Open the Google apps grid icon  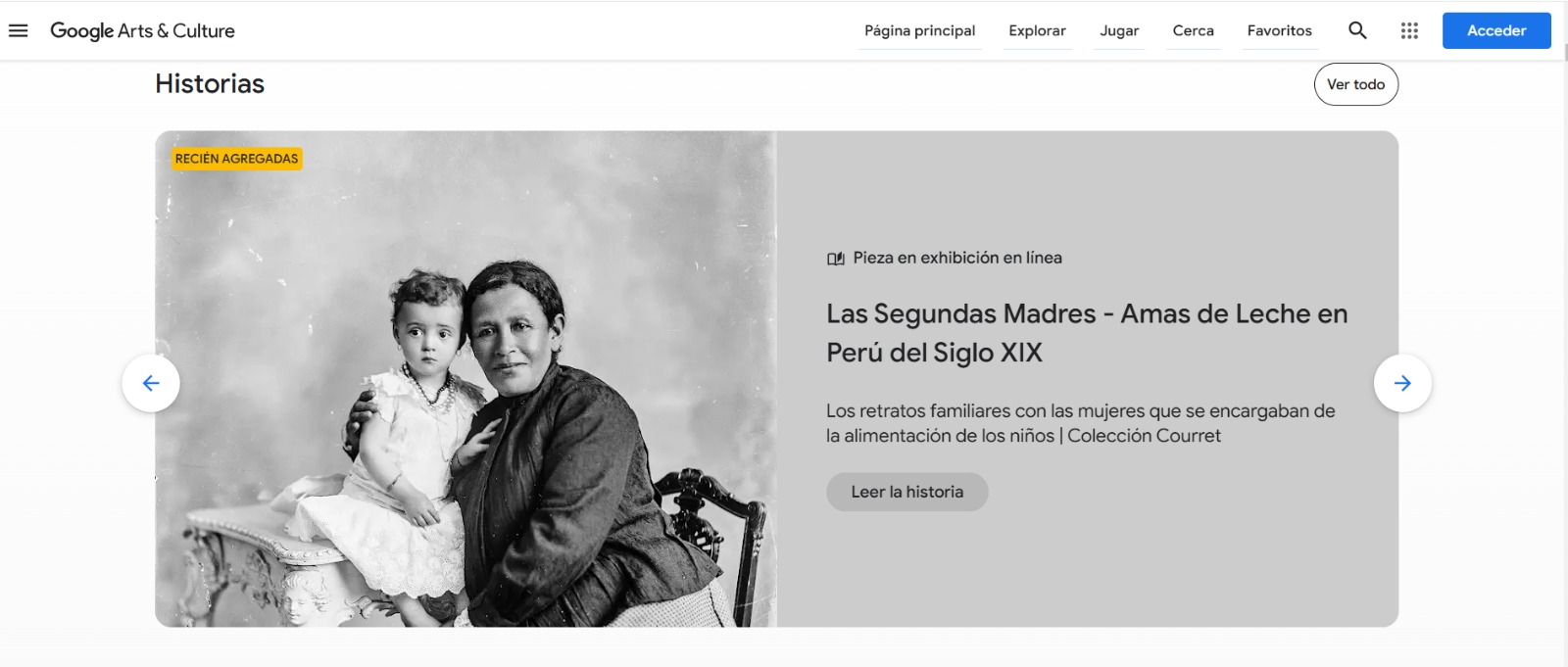tap(1409, 30)
